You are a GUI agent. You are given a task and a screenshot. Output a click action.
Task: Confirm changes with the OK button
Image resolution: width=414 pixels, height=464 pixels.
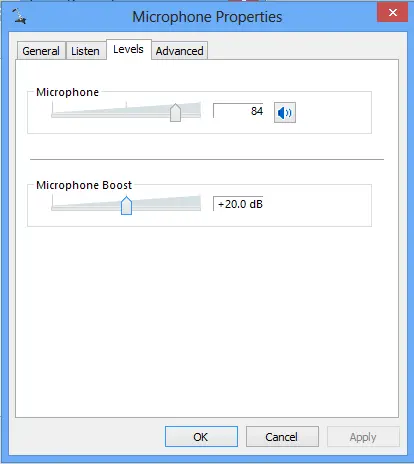(x=201, y=437)
